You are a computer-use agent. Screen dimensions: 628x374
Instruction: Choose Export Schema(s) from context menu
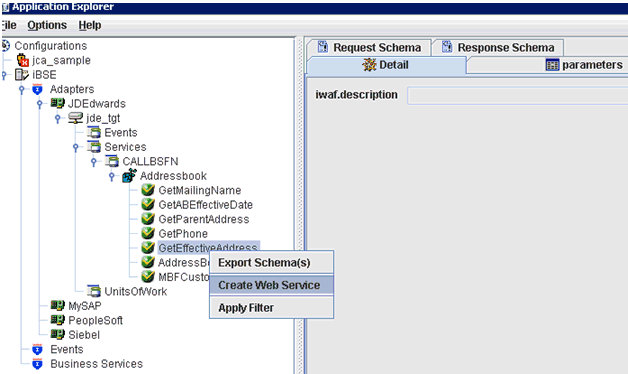pos(272,263)
